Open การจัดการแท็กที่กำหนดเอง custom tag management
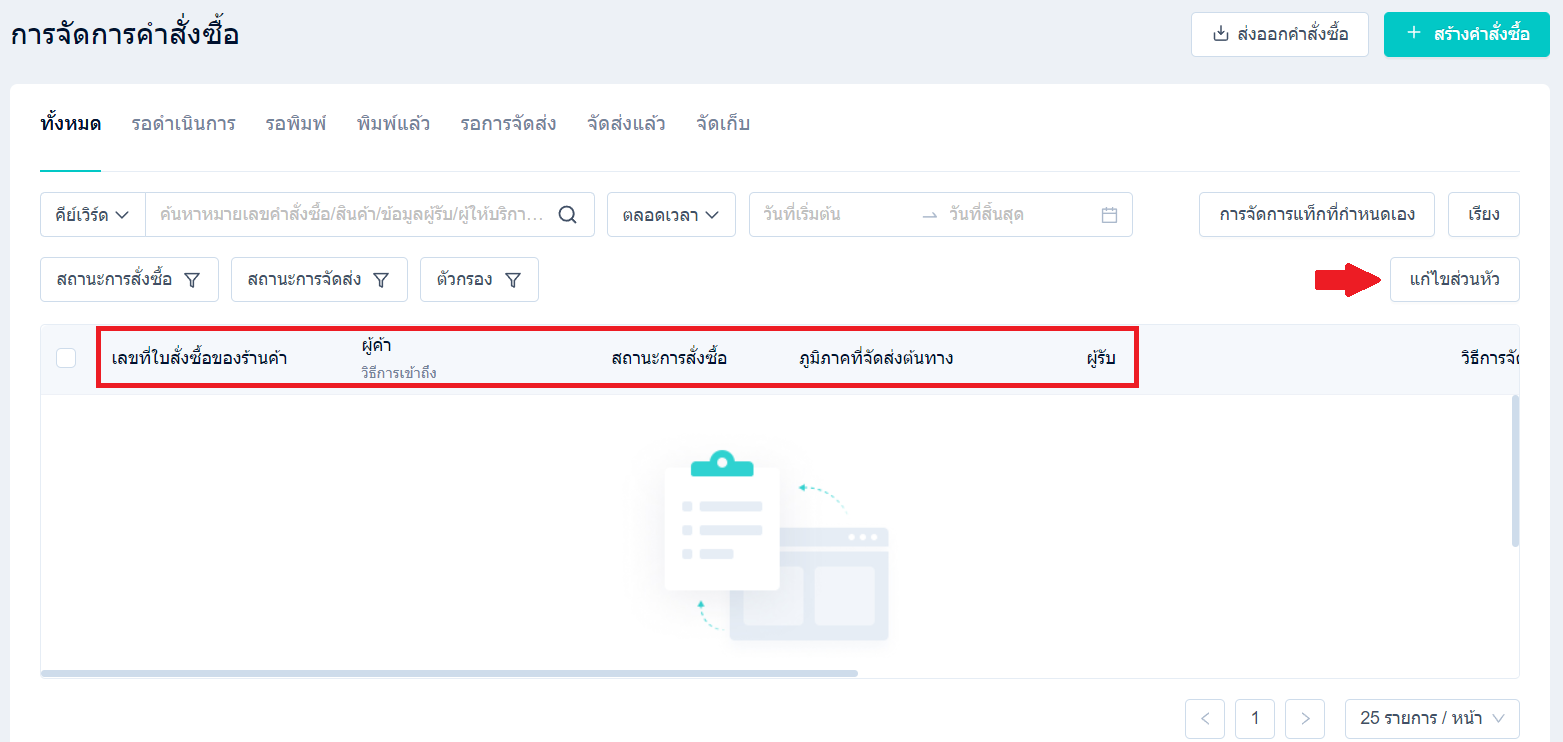The height and width of the screenshot is (742, 1563). (1317, 215)
